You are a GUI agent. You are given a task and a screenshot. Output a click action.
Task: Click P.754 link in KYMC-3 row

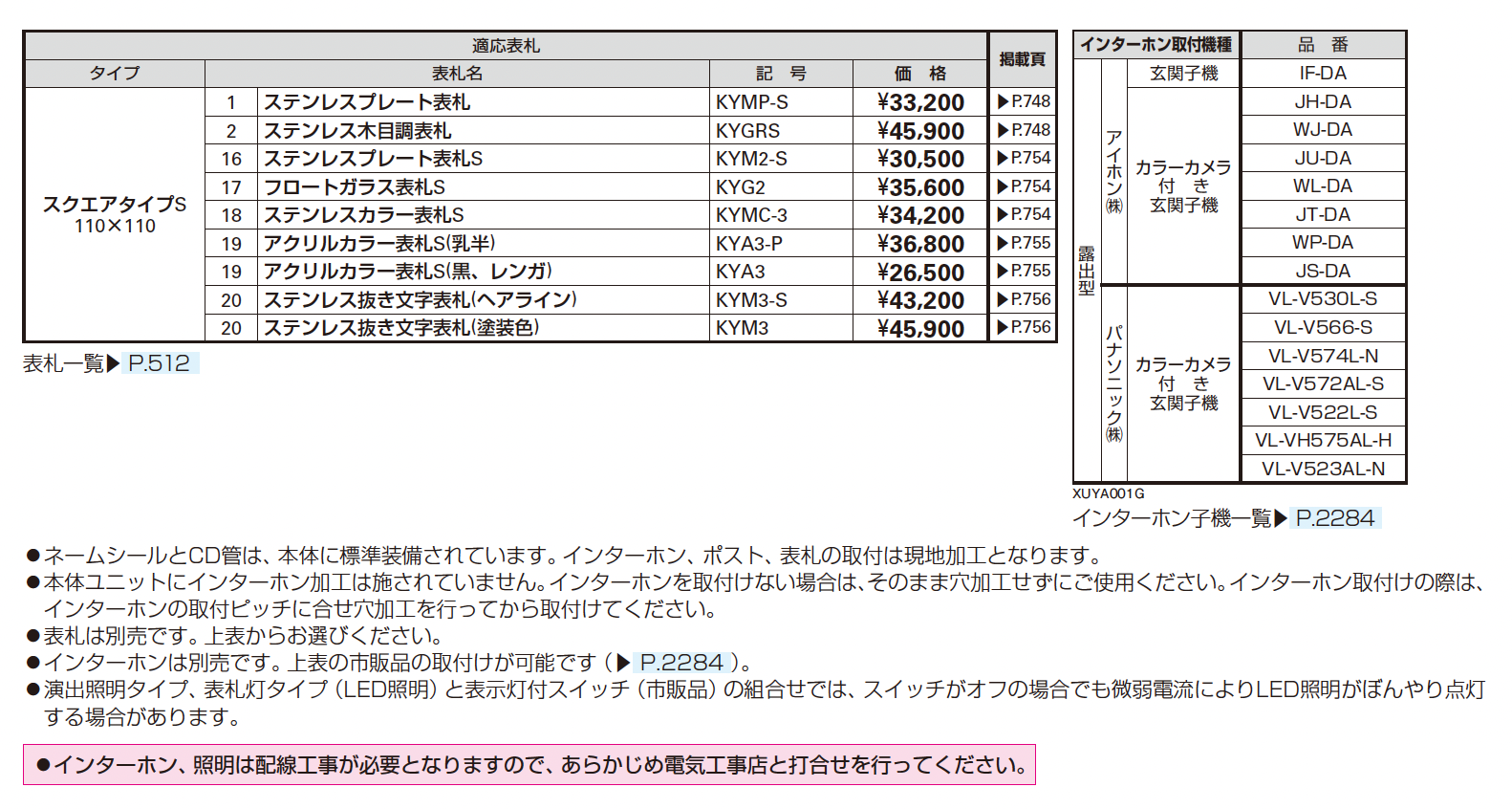click(1024, 214)
